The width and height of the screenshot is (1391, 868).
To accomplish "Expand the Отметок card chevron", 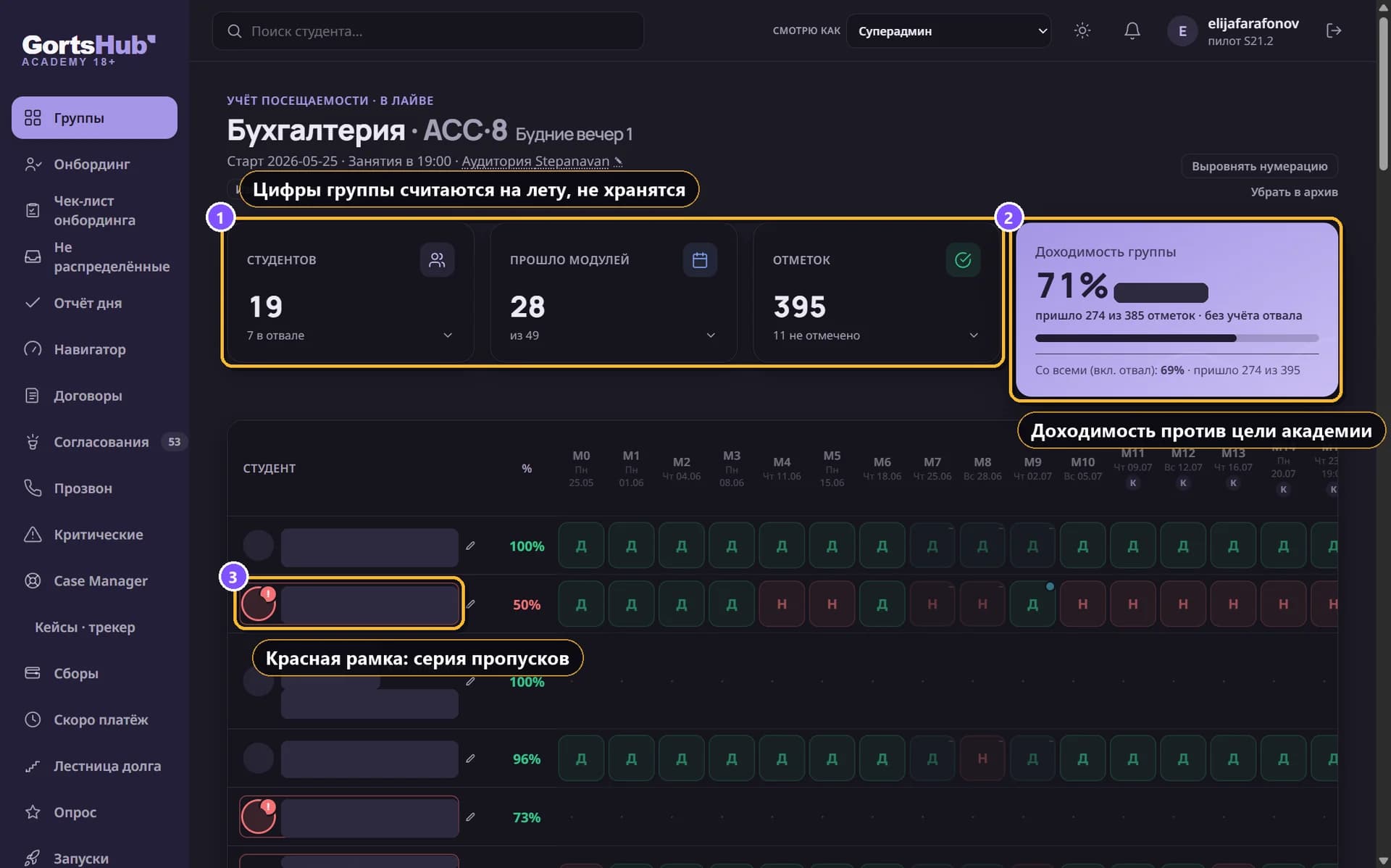I will [974, 335].
